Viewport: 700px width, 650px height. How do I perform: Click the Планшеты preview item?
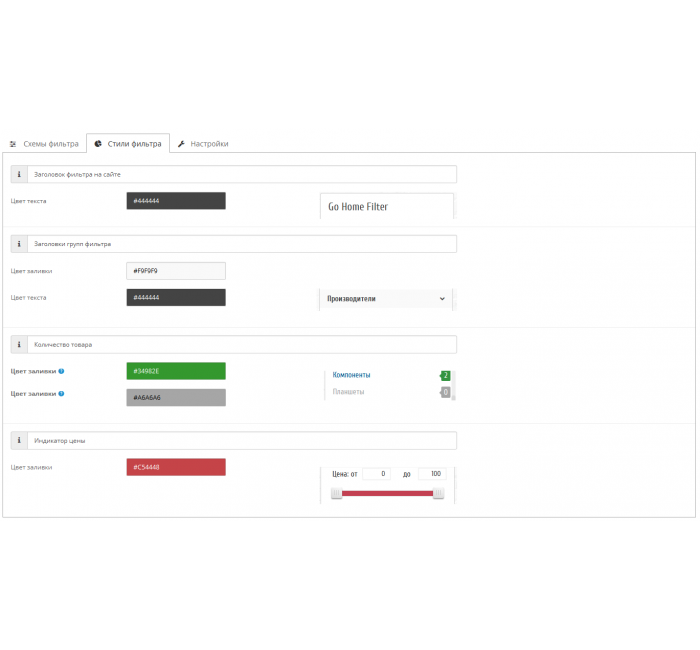click(348, 392)
